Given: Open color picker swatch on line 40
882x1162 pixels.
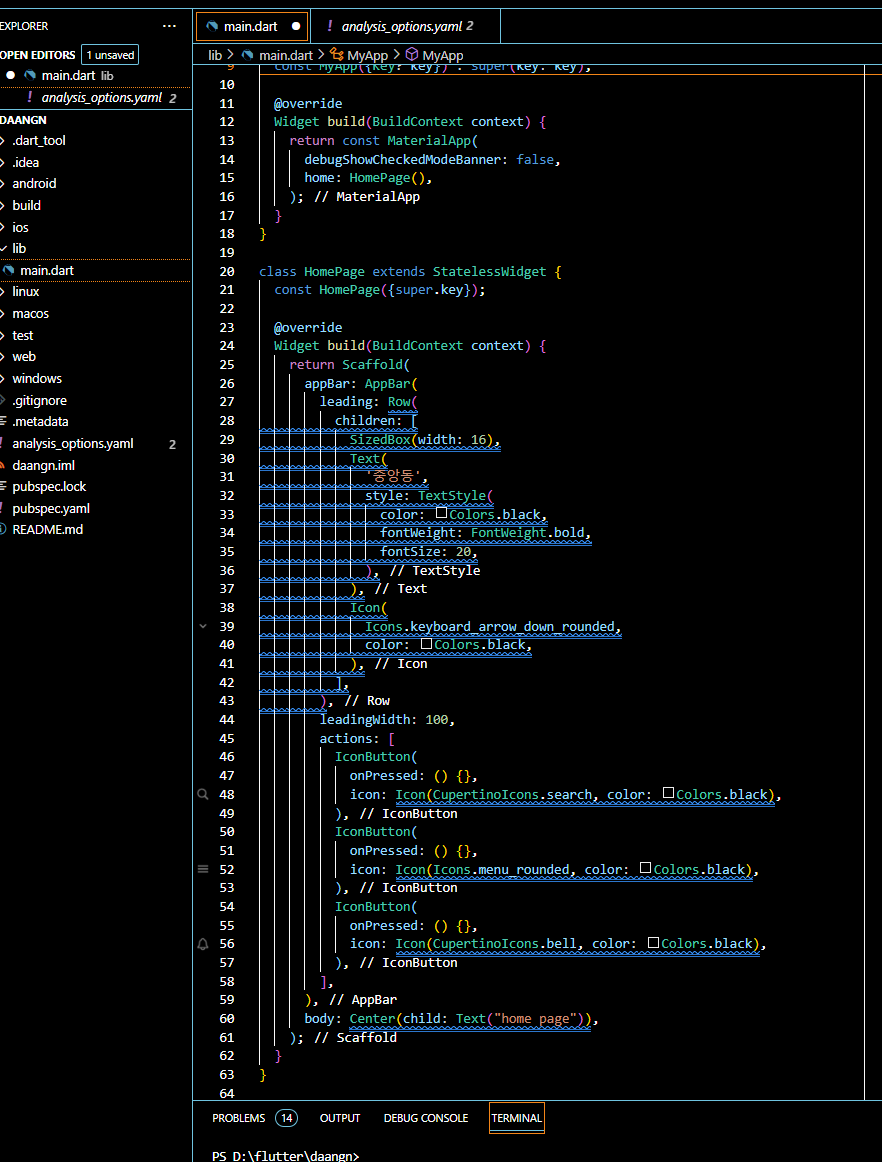Looking at the screenshot, I should point(426,643).
